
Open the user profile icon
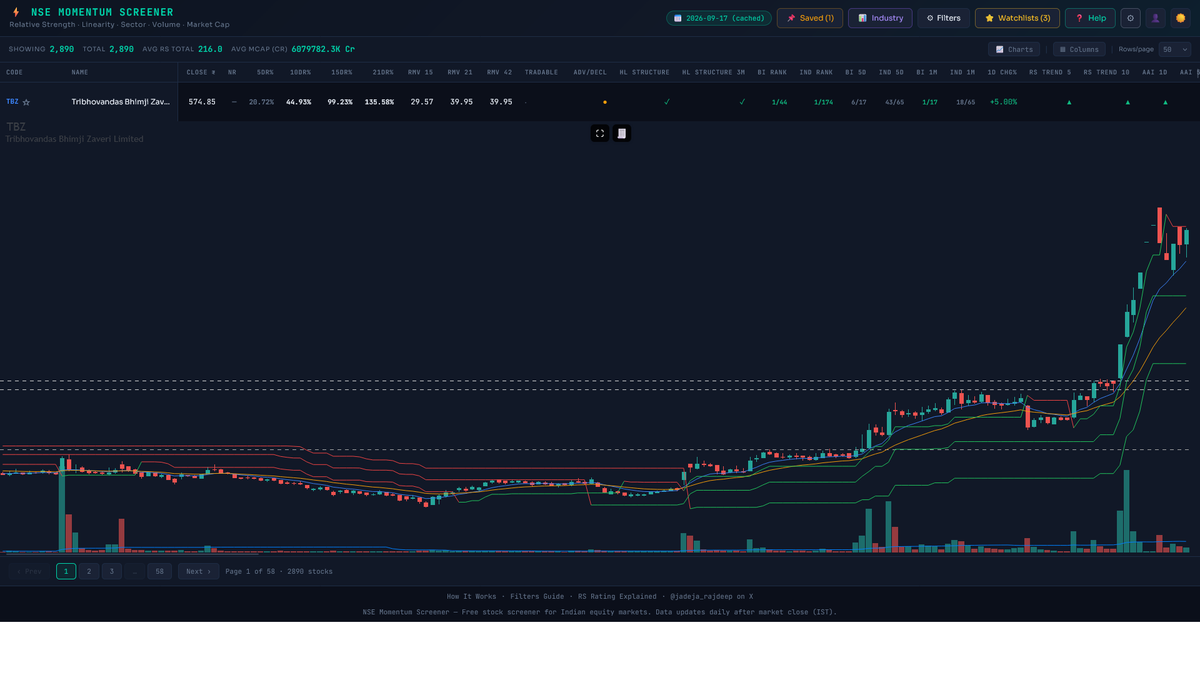click(x=1156, y=18)
